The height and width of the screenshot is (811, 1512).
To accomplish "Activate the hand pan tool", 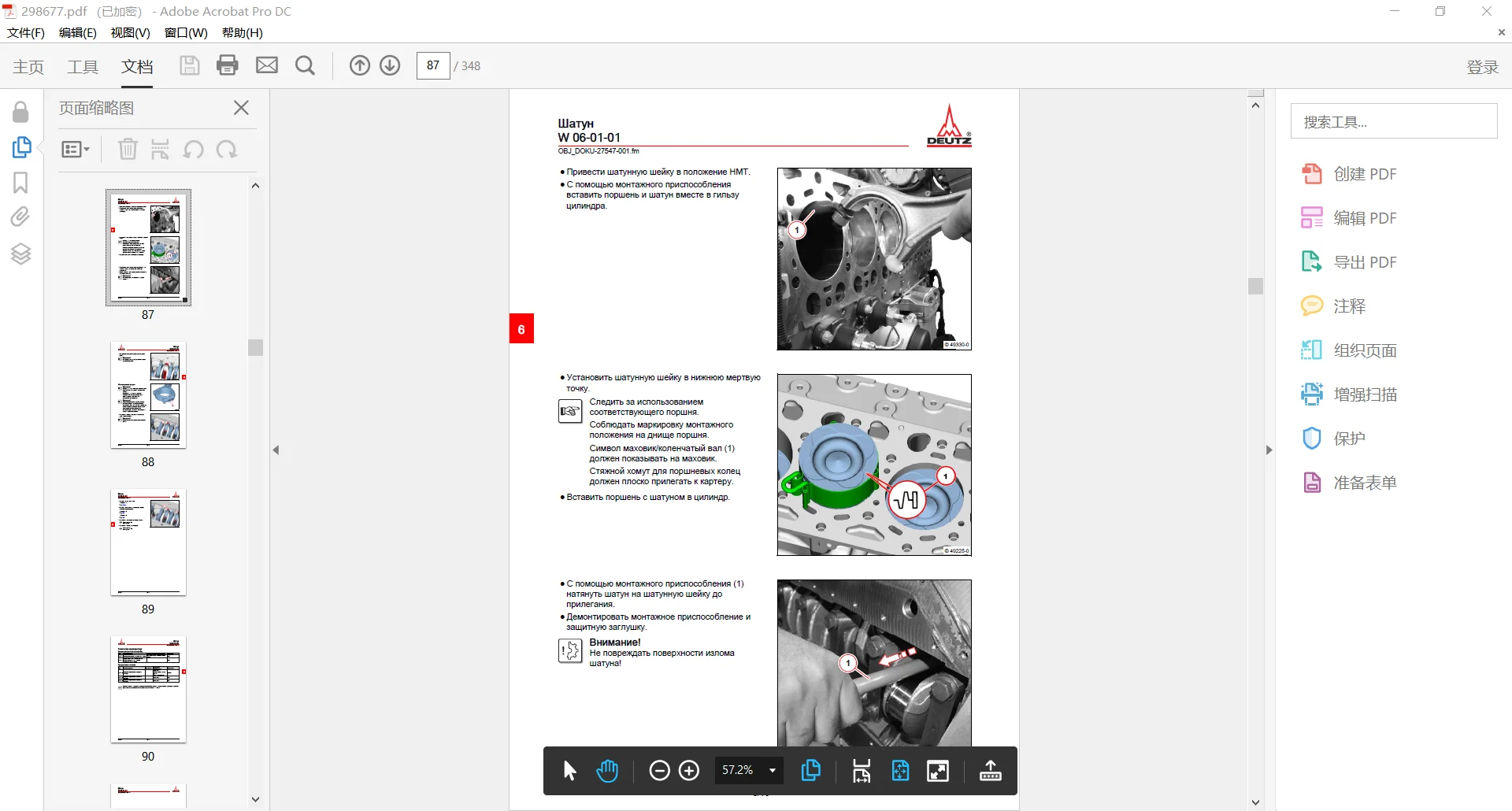I will tap(607, 771).
